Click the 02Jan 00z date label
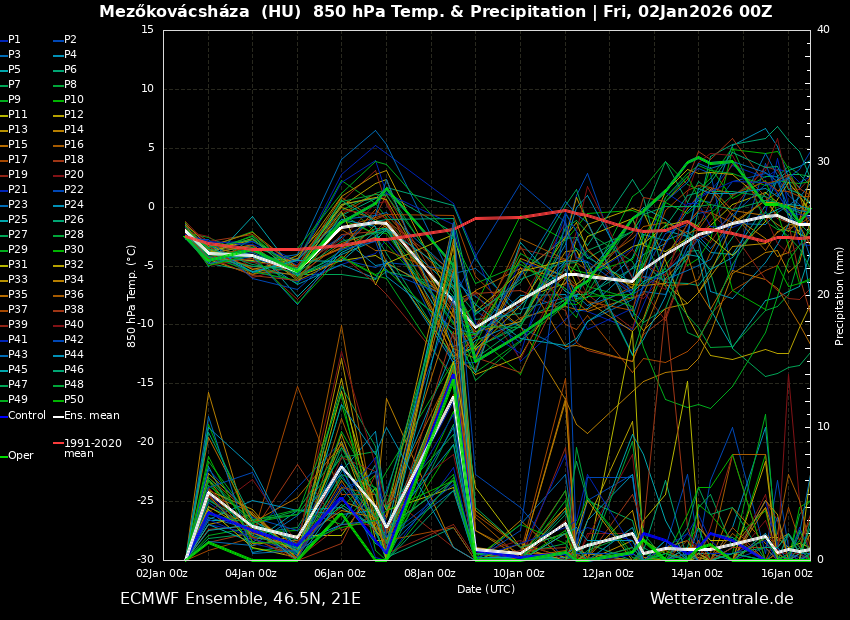This screenshot has width=850, height=620. point(162,573)
